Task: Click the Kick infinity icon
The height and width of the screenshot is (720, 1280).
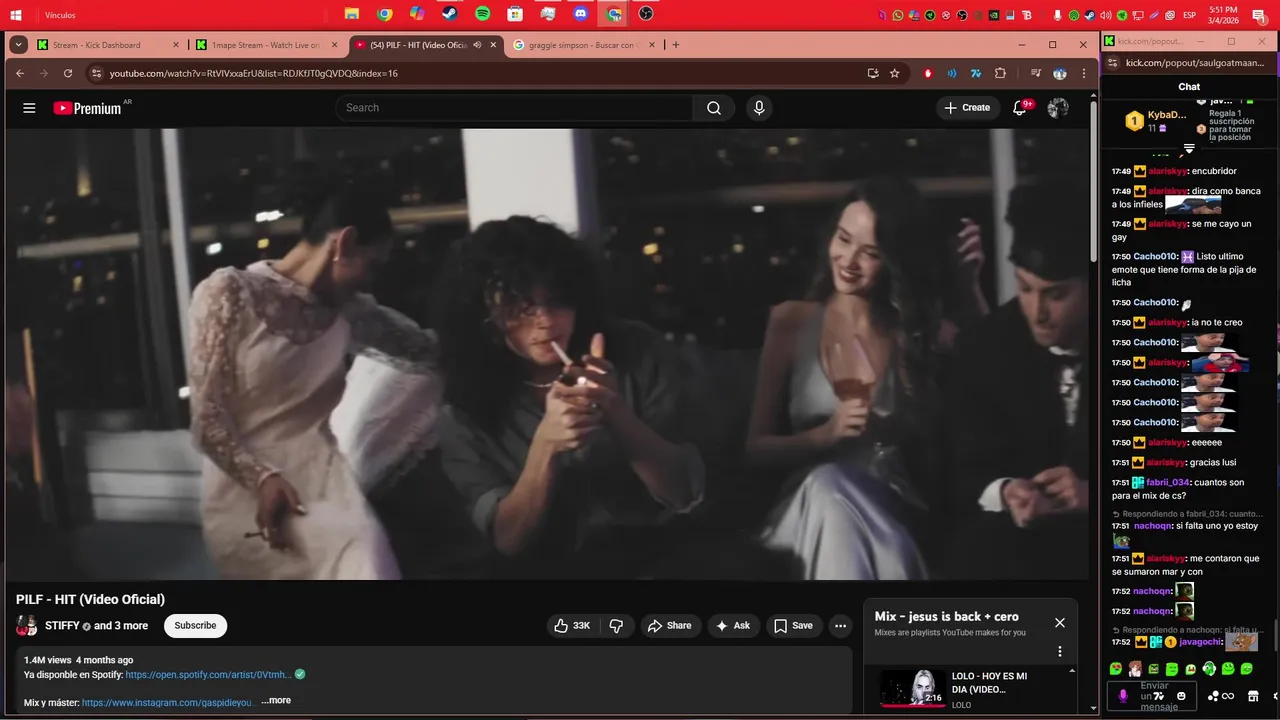Action: [1228, 696]
